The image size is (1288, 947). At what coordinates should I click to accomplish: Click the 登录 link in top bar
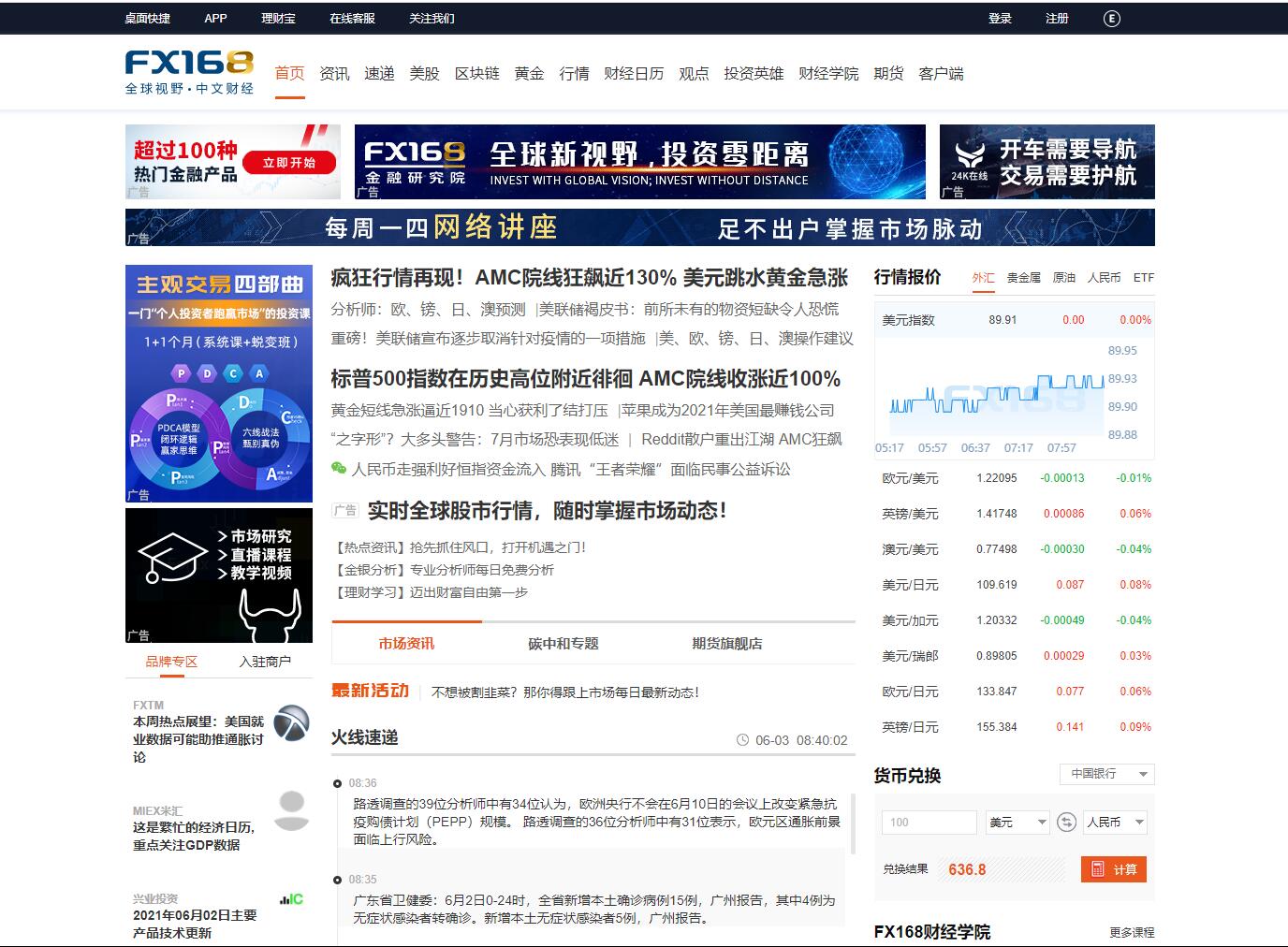click(x=1000, y=19)
